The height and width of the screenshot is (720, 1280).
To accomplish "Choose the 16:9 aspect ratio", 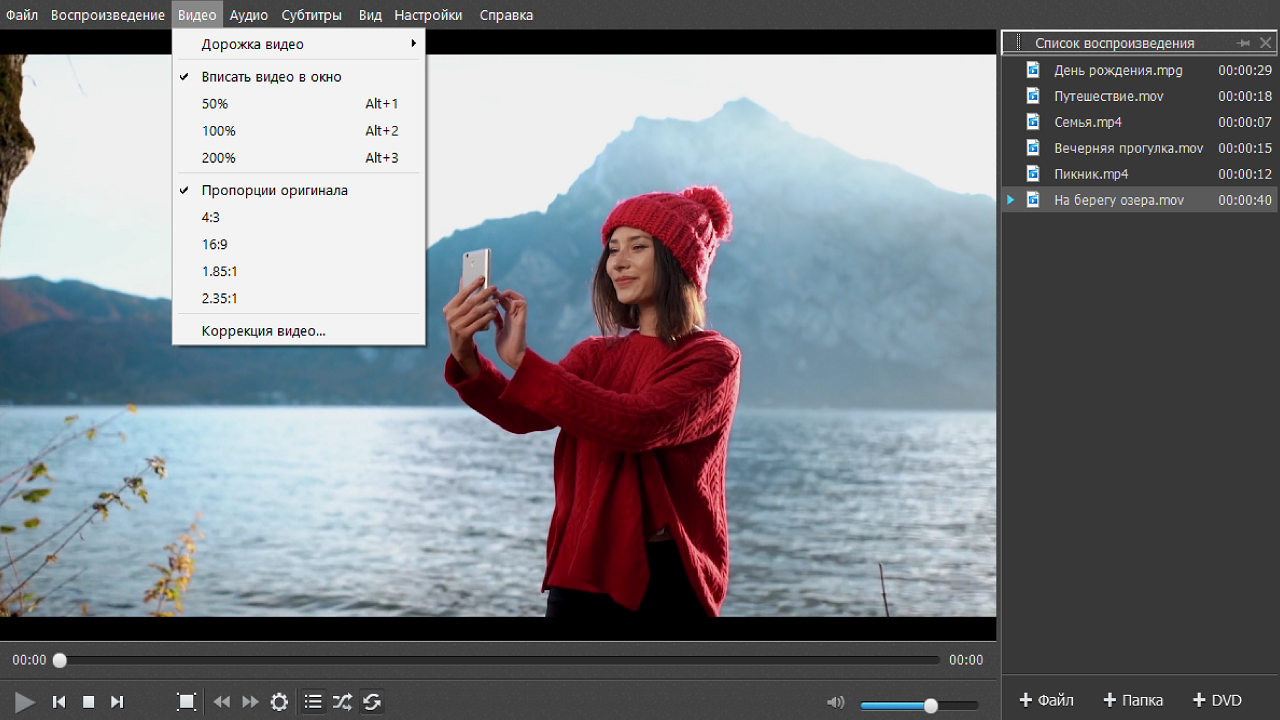I will [299, 244].
